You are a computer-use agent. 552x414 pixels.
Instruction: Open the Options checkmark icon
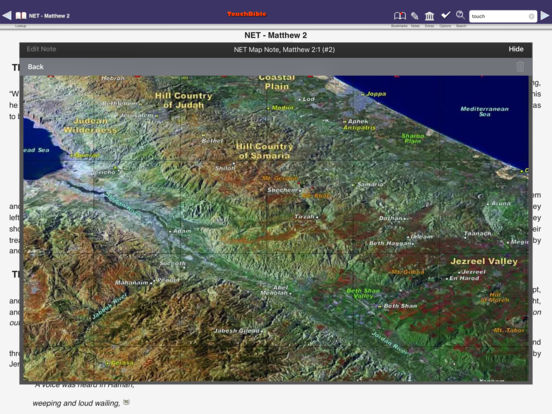pos(446,15)
